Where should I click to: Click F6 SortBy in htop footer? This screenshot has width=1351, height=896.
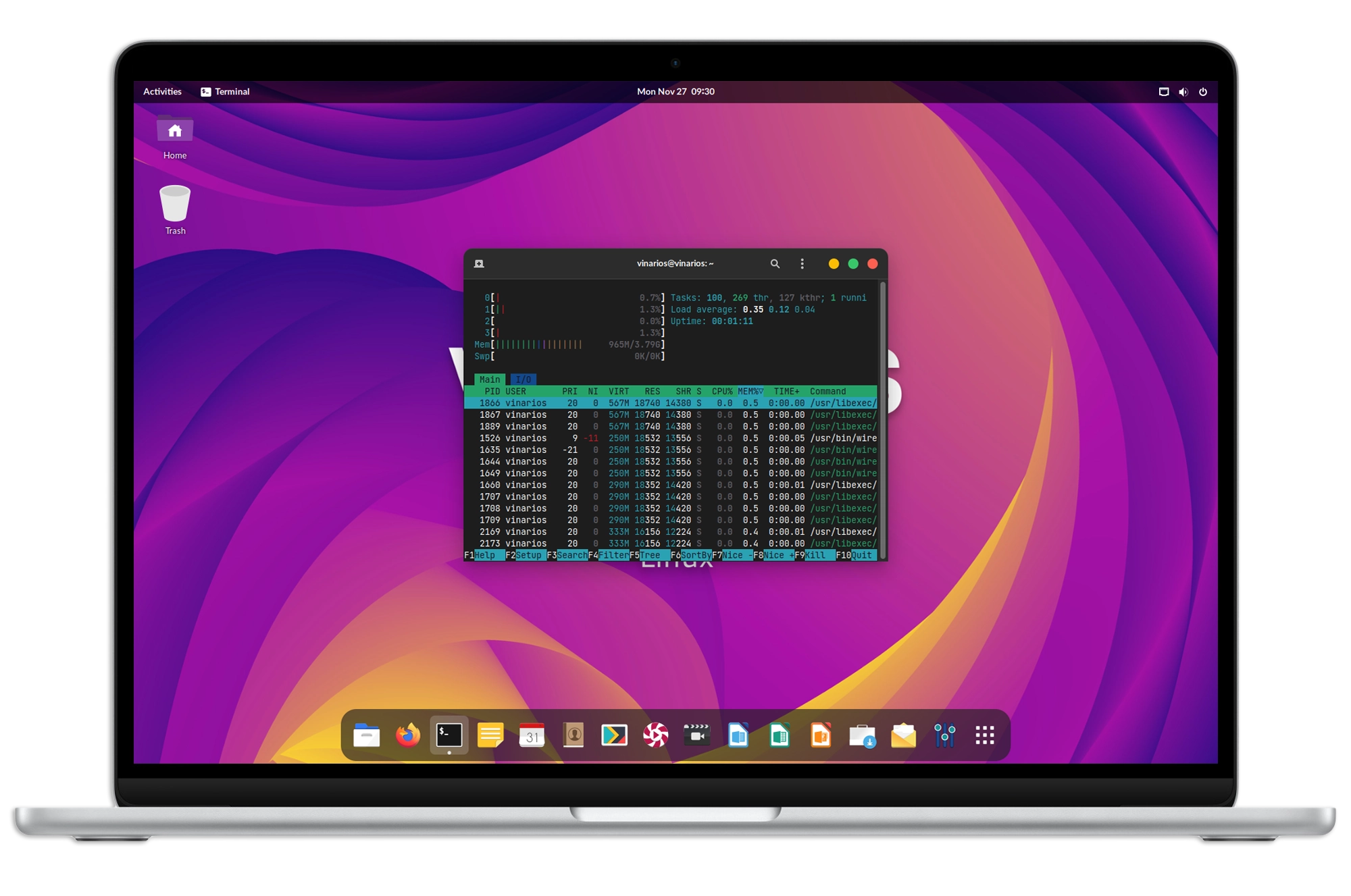691,556
